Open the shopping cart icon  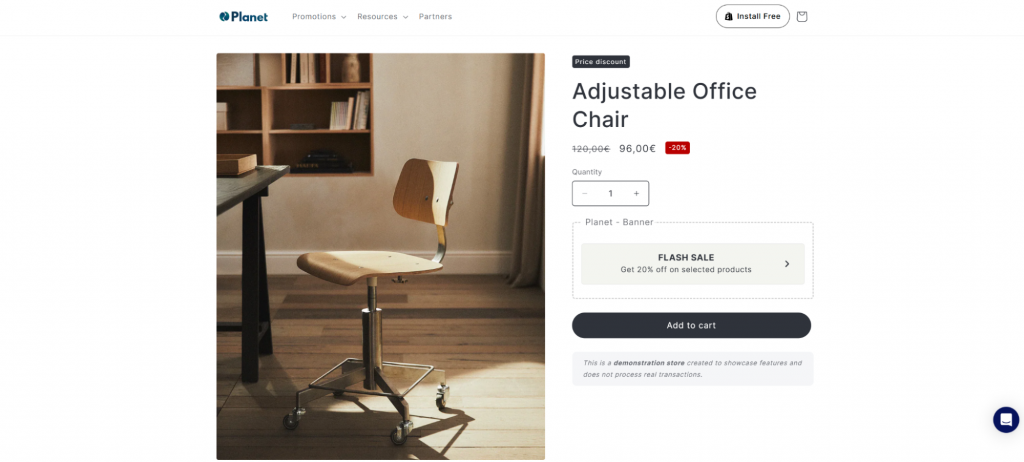point(802,16)
